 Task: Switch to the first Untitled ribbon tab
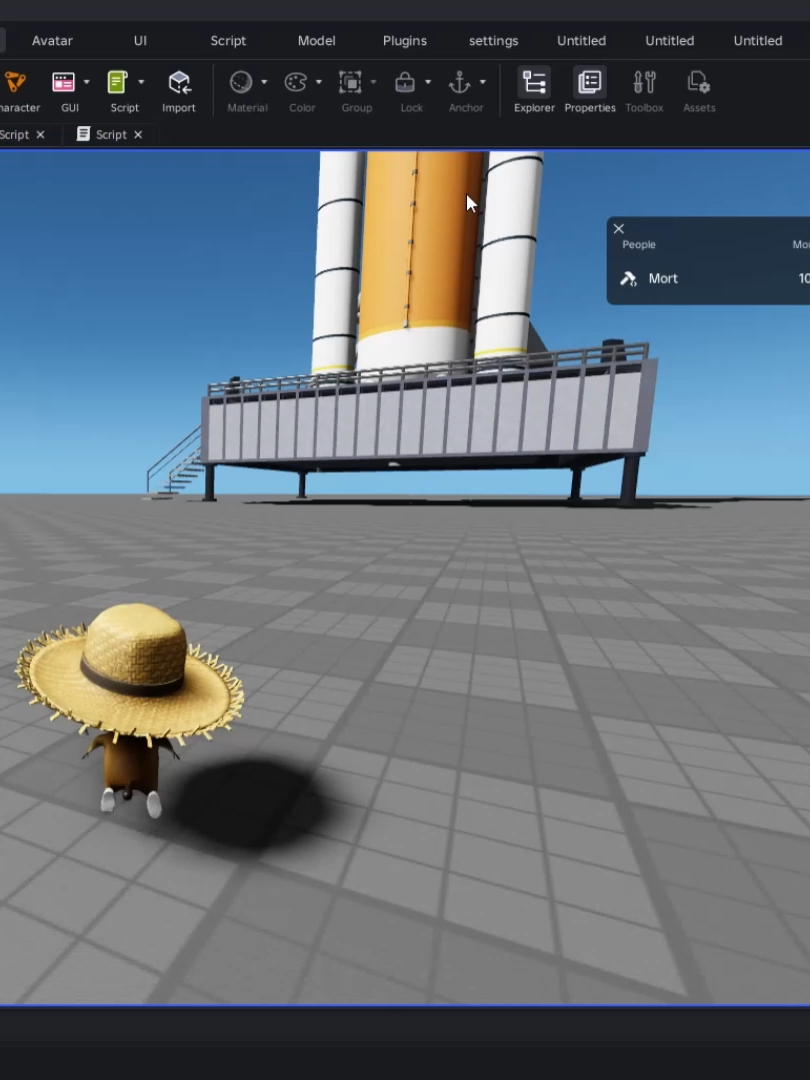tap(581, 41)
